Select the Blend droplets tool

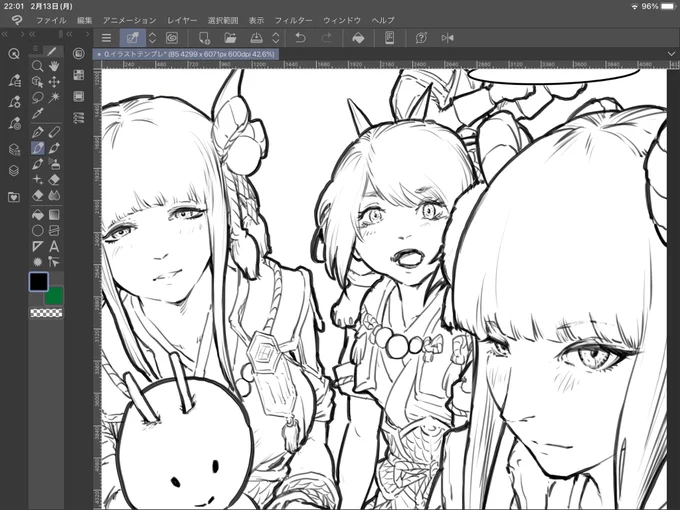pyautogui.click(x=54, y=196)
